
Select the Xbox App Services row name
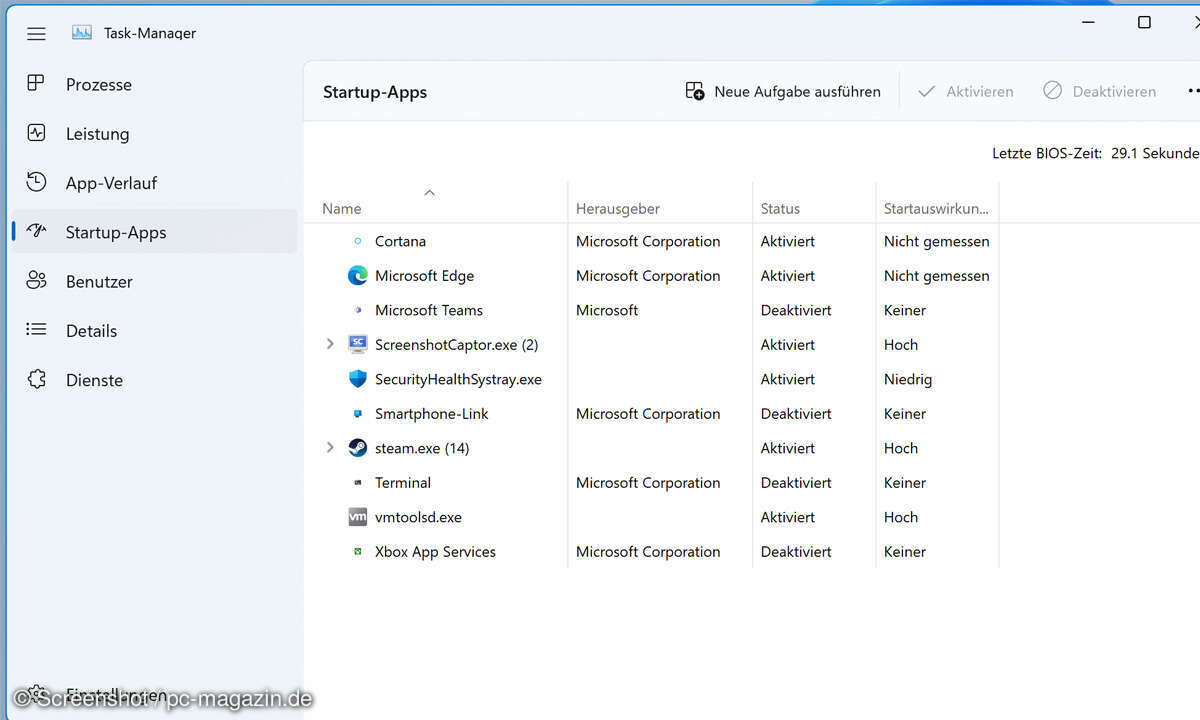(435, 551)
